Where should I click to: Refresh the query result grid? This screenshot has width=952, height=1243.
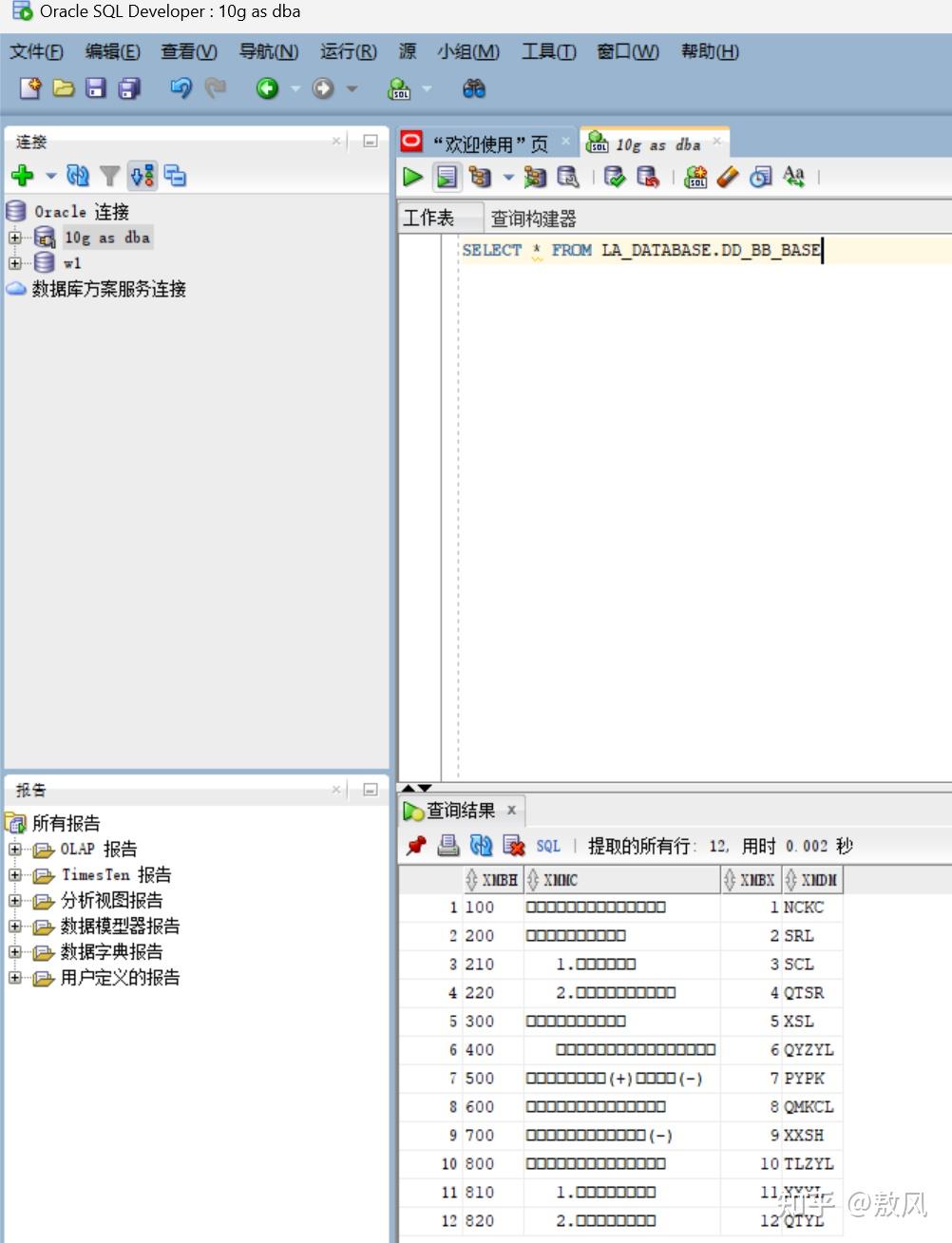coord(482,845)
